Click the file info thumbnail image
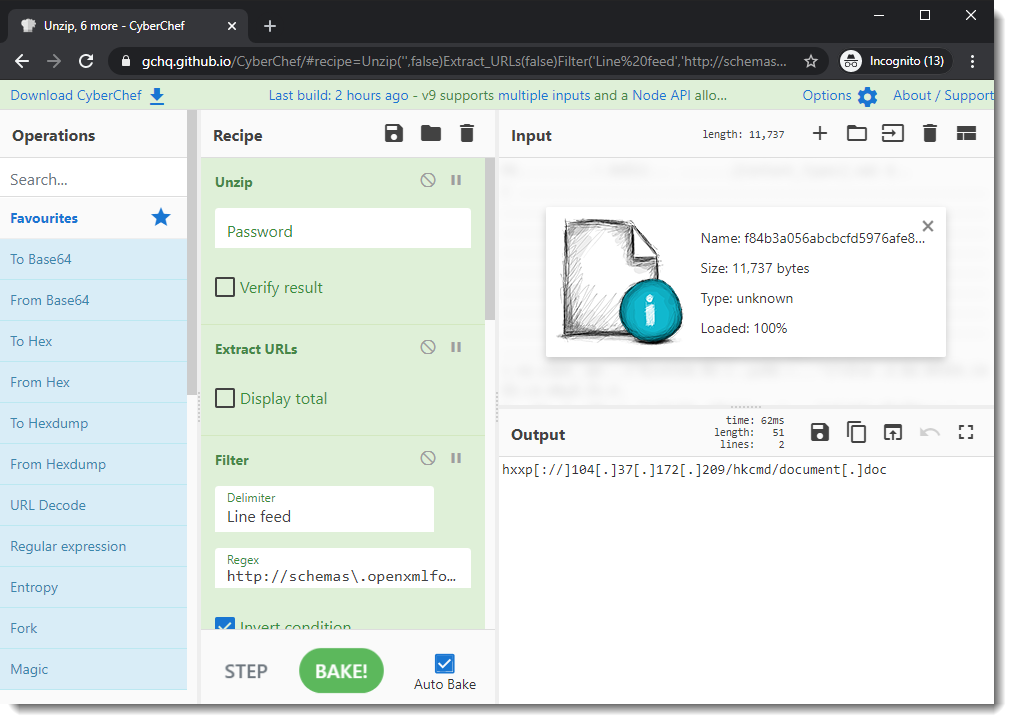The image size is (1014, 724). click(x=622, y=281)
